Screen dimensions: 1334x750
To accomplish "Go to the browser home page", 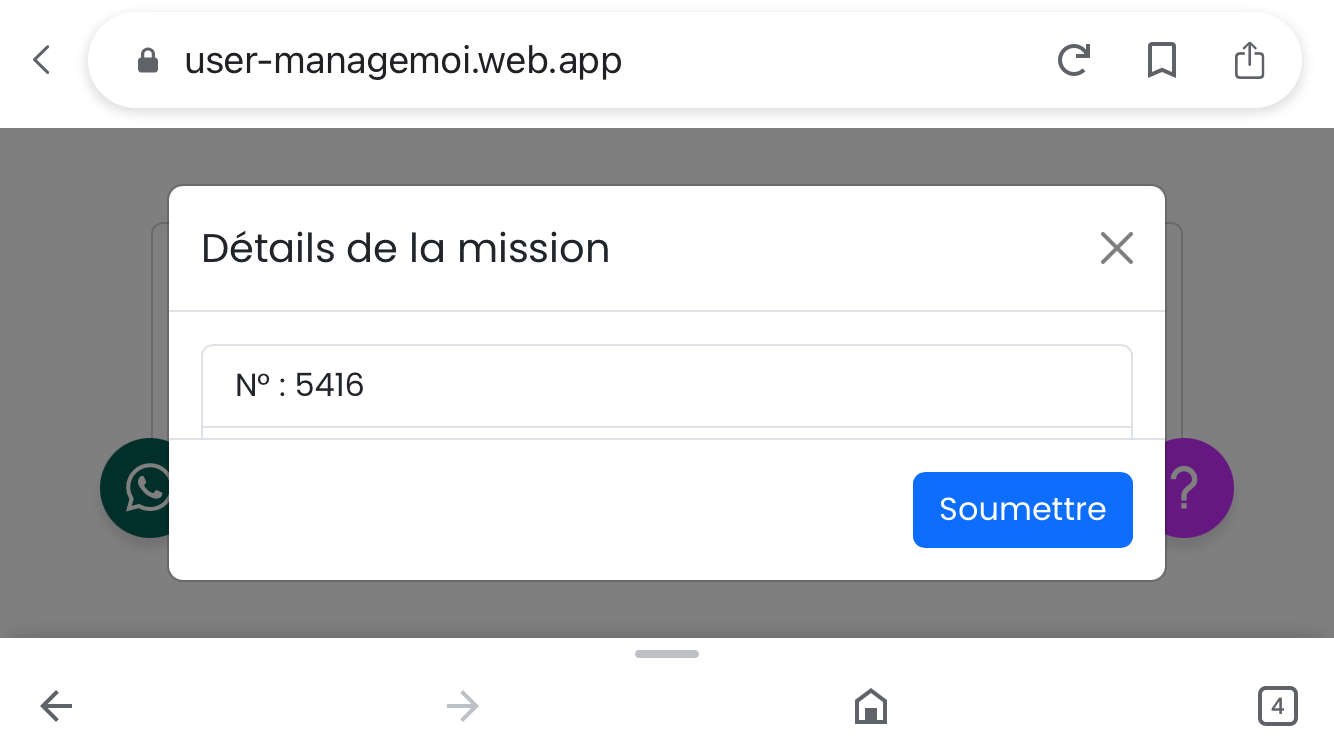I will tap(871, 707).
